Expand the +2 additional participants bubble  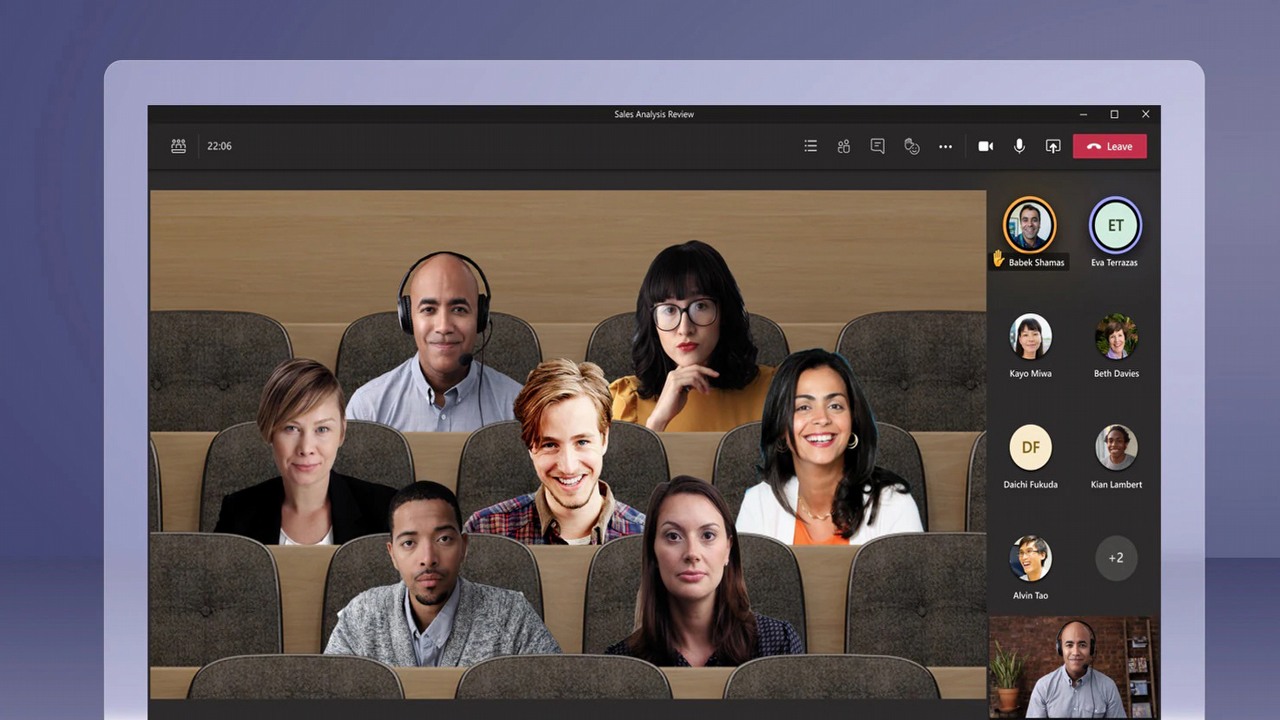[x=1116, y=558]
